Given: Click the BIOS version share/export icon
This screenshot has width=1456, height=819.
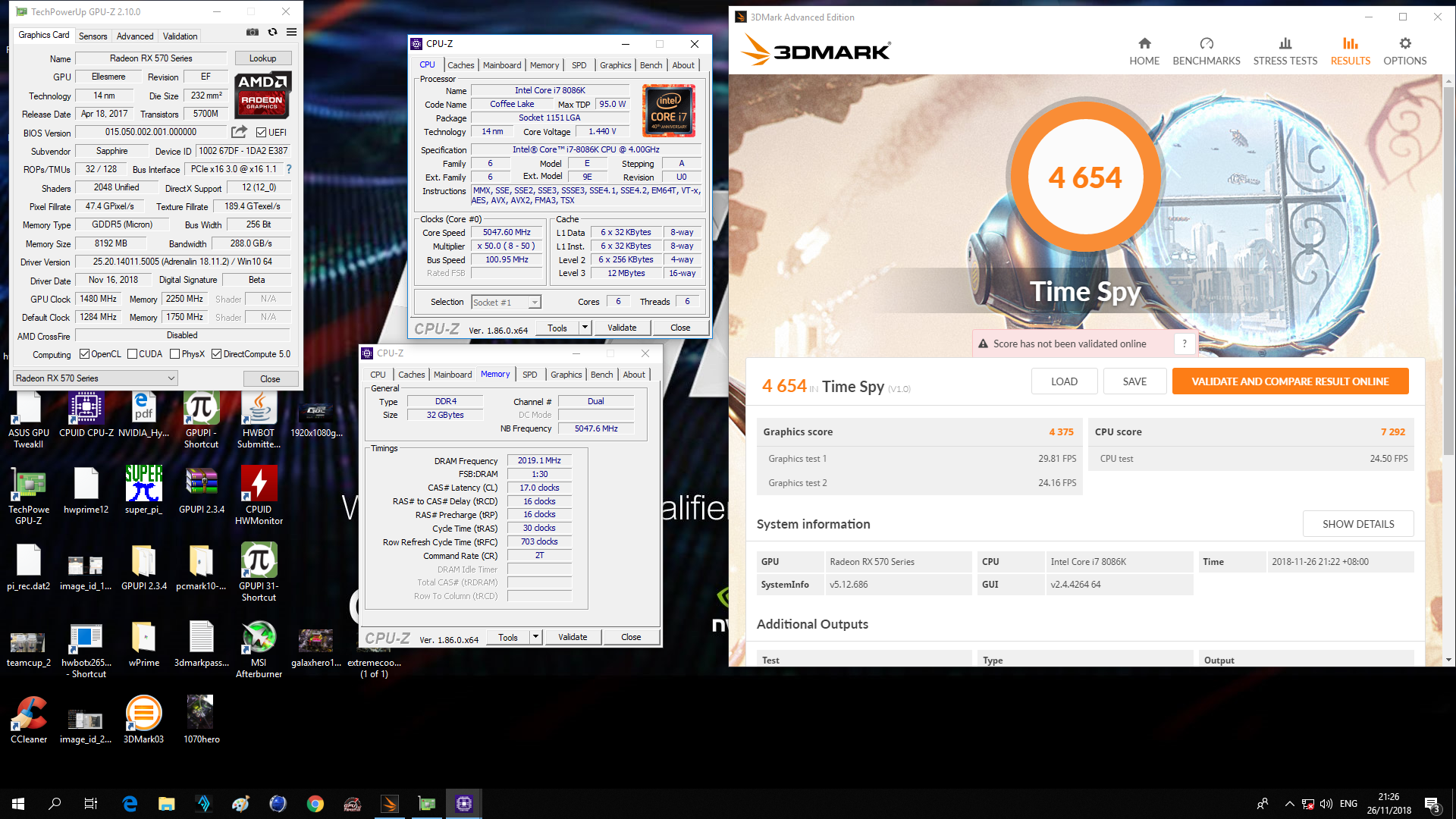Looking at the screenshot, I should point(239,132).
